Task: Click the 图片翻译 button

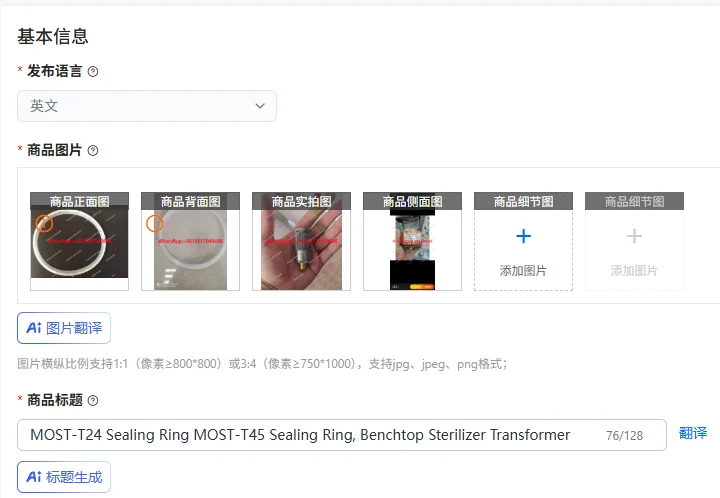Action: [64, 328]
